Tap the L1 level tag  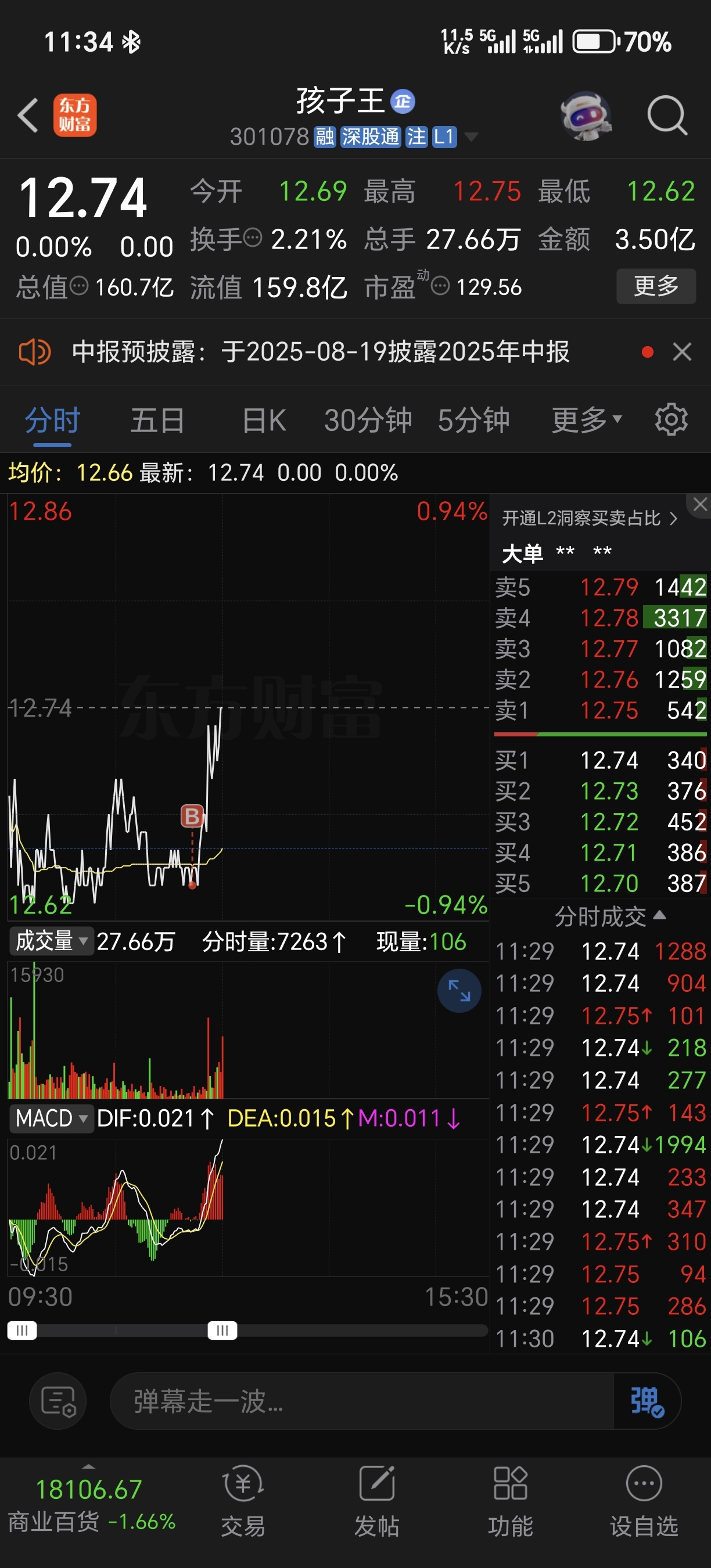(x=444, y=137)
